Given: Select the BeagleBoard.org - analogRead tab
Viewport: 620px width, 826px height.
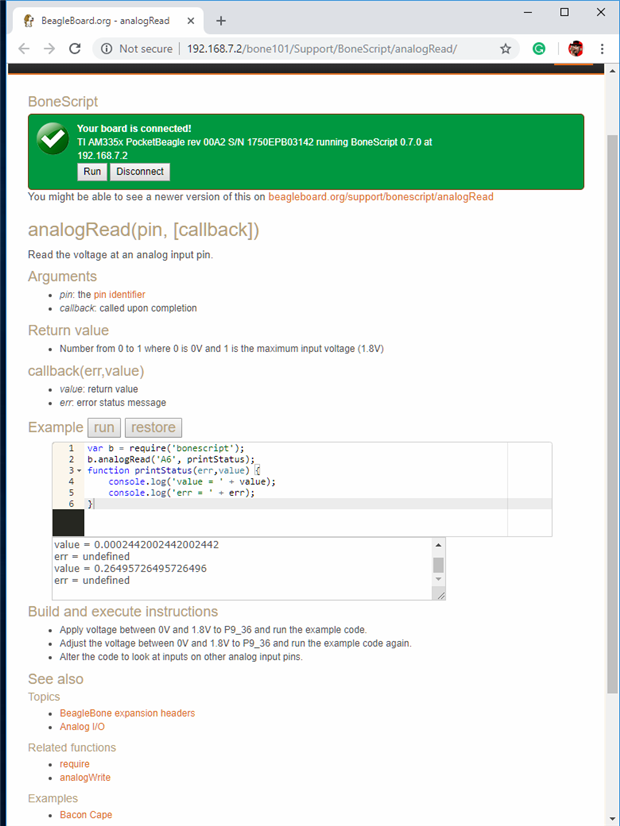Looking at the screenshot, I should click(x=106, y=21).
